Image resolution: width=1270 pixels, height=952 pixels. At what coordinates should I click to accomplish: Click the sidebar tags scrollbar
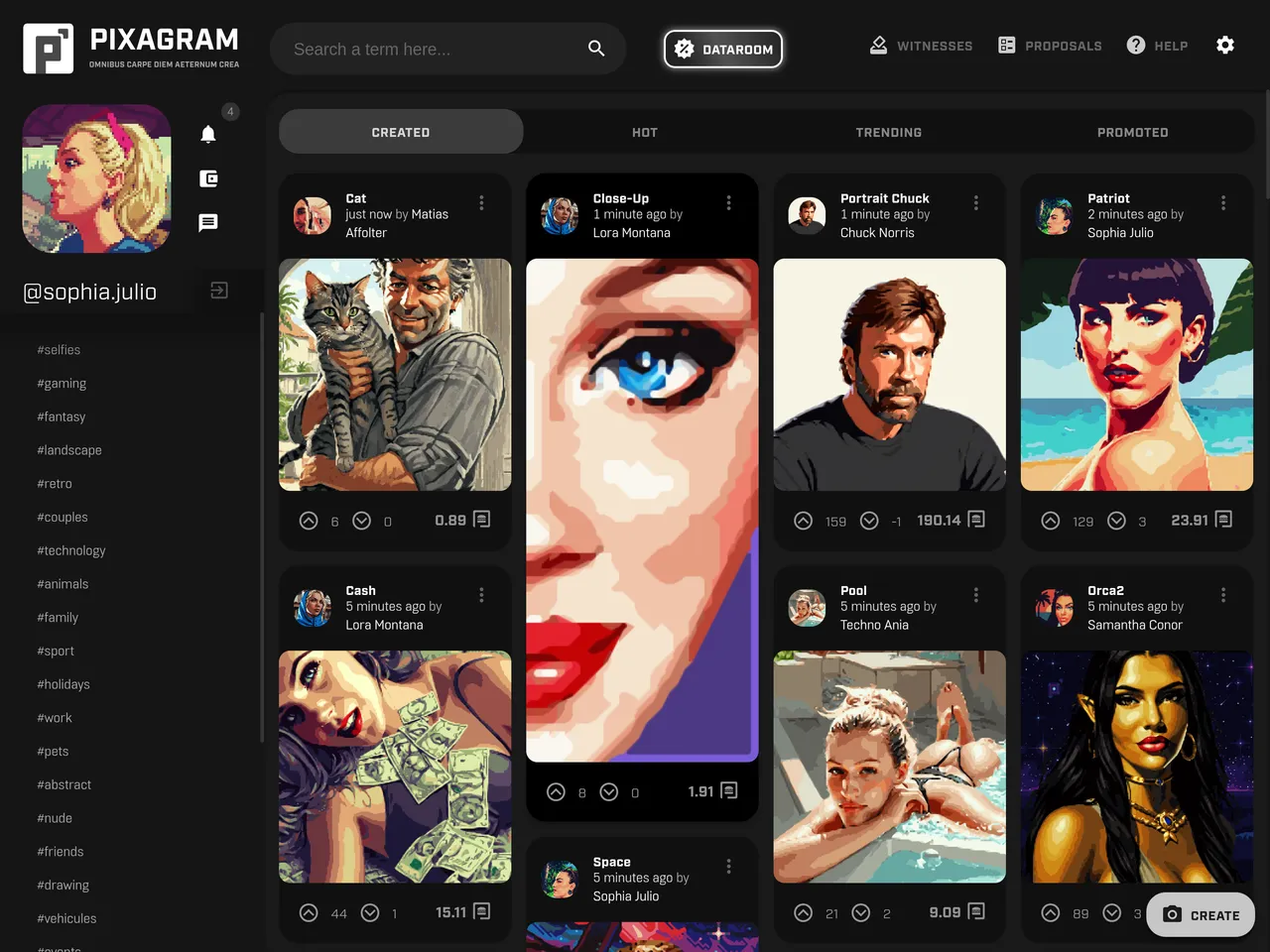(x=262, y=528)
